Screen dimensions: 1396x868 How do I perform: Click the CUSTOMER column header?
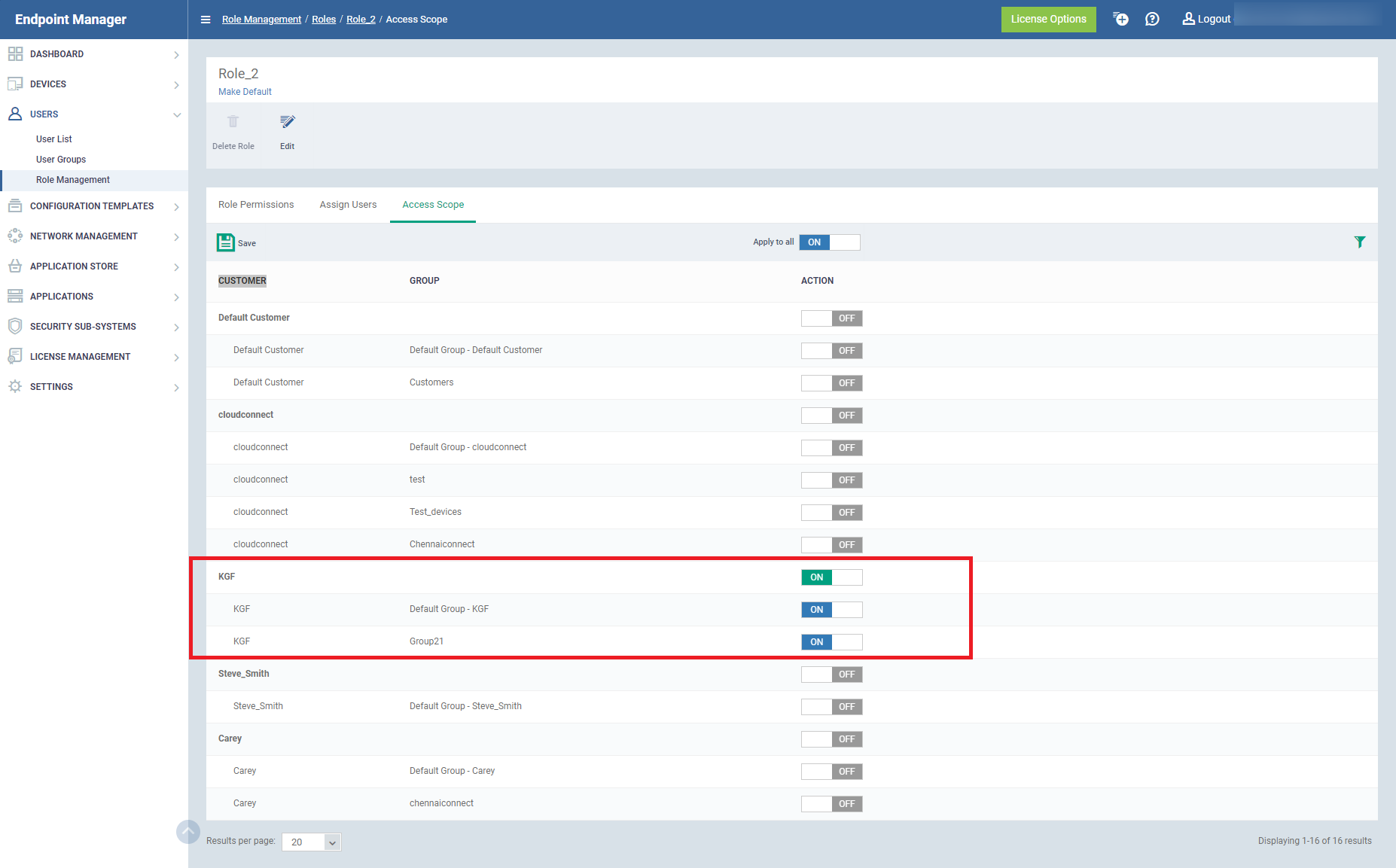pos(242,281)
